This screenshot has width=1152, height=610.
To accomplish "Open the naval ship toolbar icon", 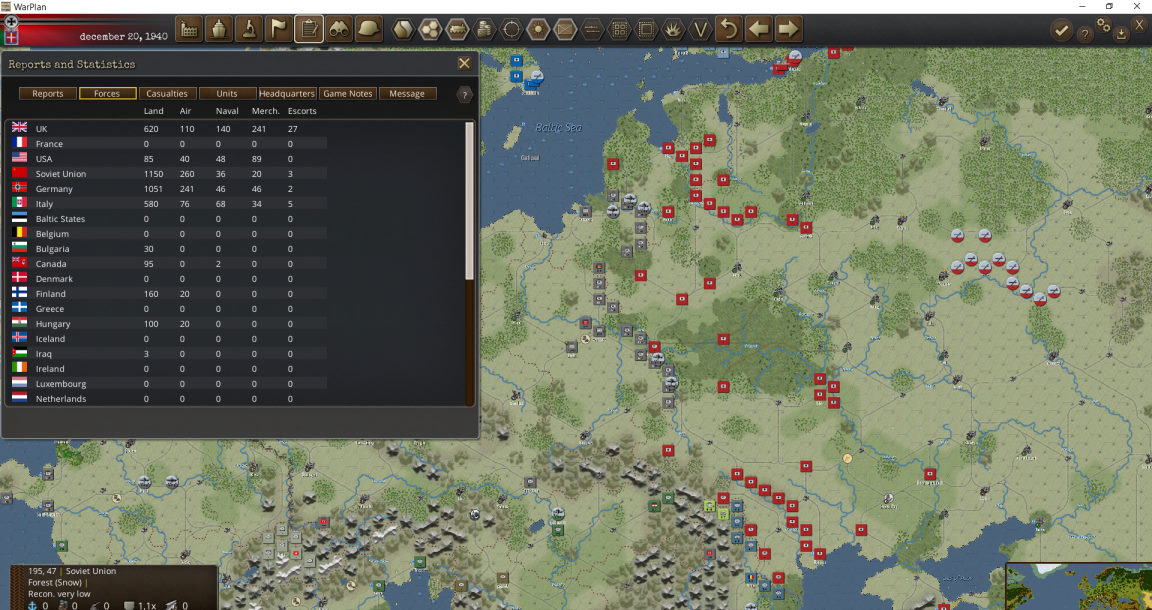I will (x=219, y=30).
